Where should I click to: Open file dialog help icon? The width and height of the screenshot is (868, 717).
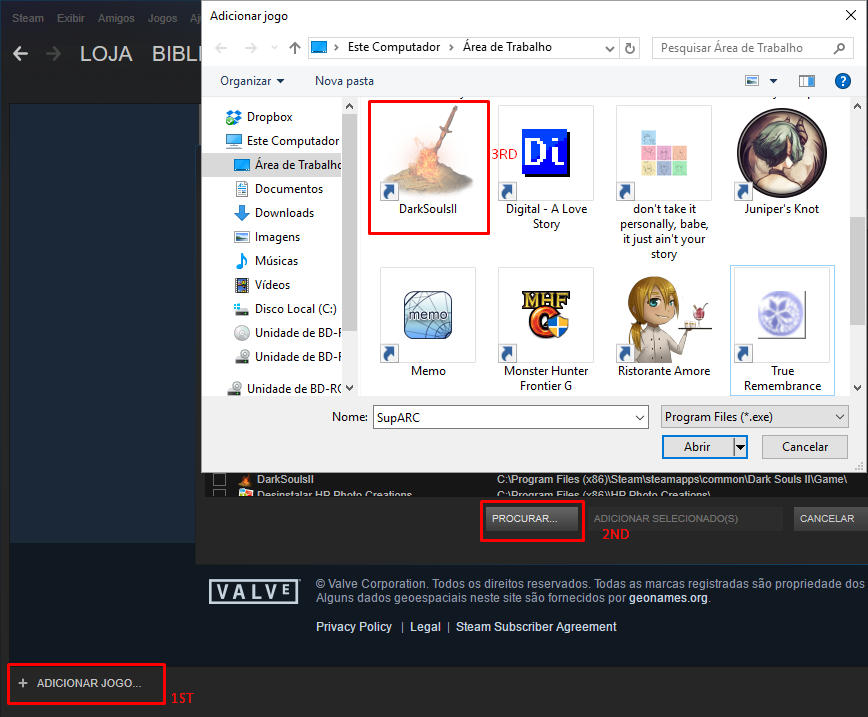tap(842, 81)
